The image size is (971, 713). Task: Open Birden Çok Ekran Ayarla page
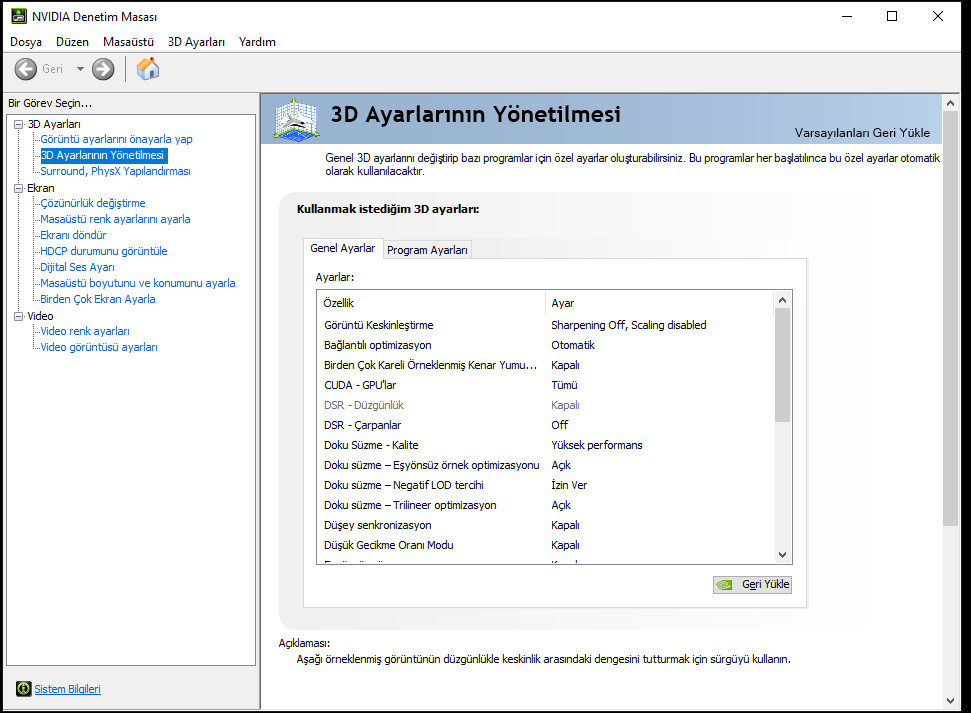point(98,299)
